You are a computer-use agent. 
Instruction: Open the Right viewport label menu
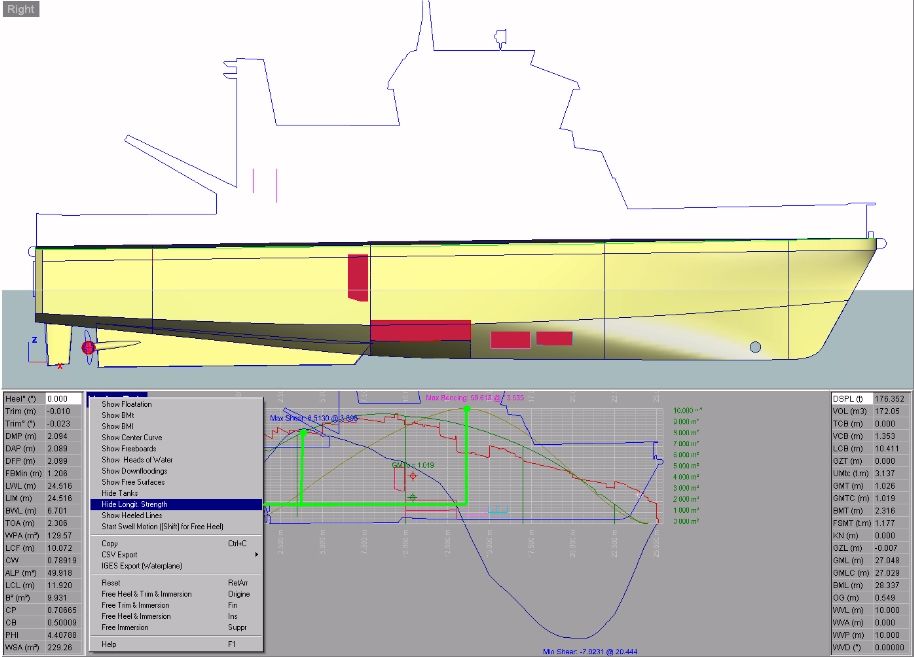(x=21, y=9)
